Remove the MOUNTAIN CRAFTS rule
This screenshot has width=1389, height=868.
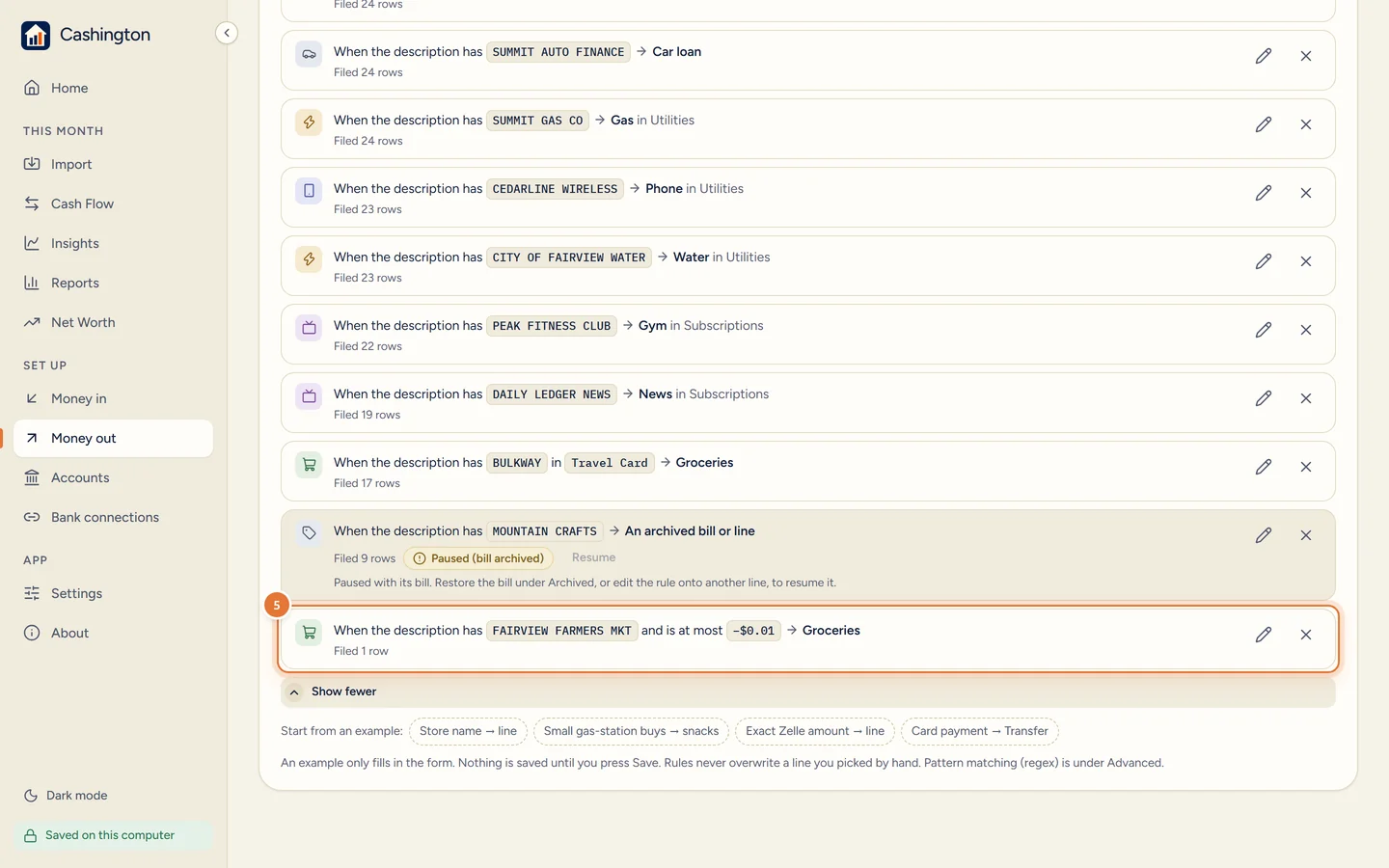coord(1306,535)
